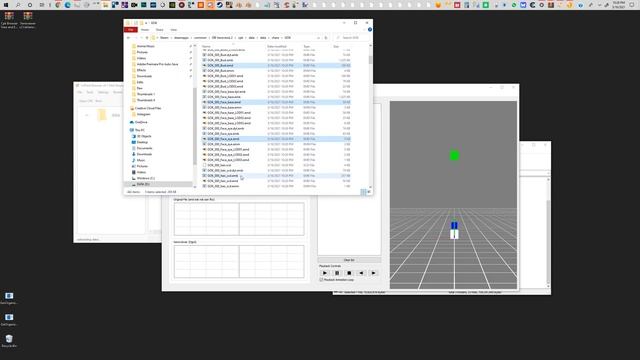This screenshot has width=640, height=360.
Task: Open the Recycle Bin desktop icon
Action: pos(9,341)
